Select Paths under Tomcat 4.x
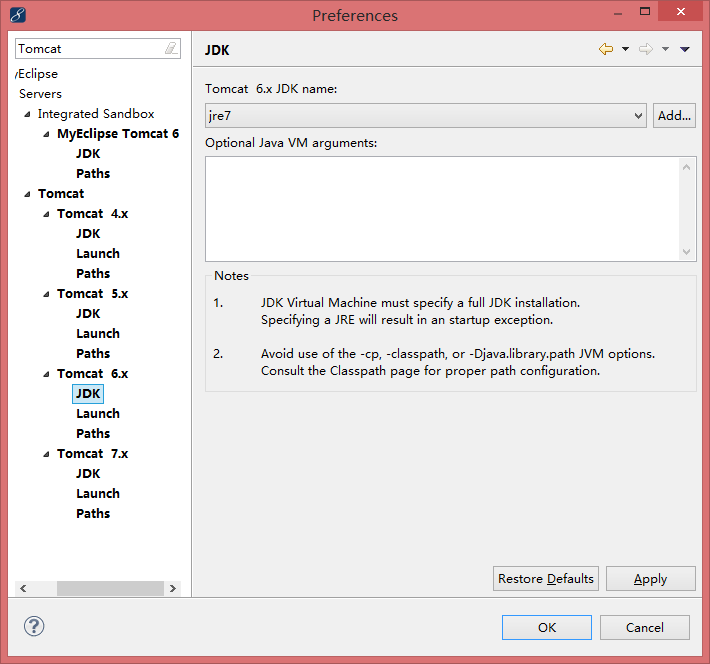Screen dimensions: 710x664 93,274
